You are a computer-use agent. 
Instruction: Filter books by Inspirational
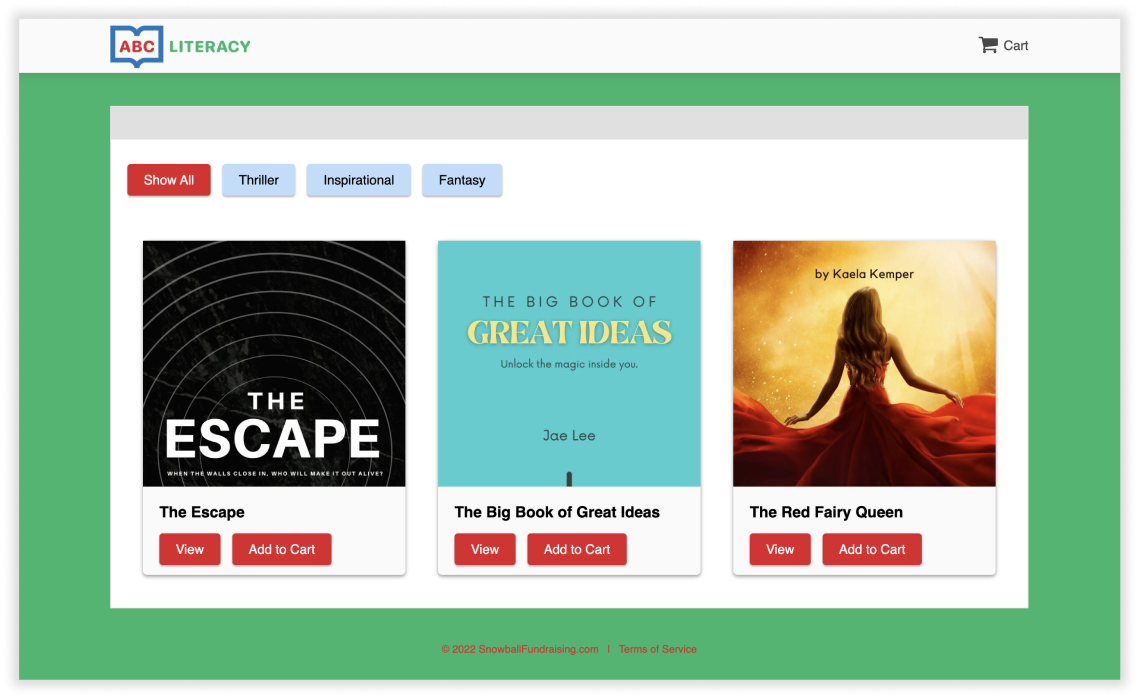[359, 180]
